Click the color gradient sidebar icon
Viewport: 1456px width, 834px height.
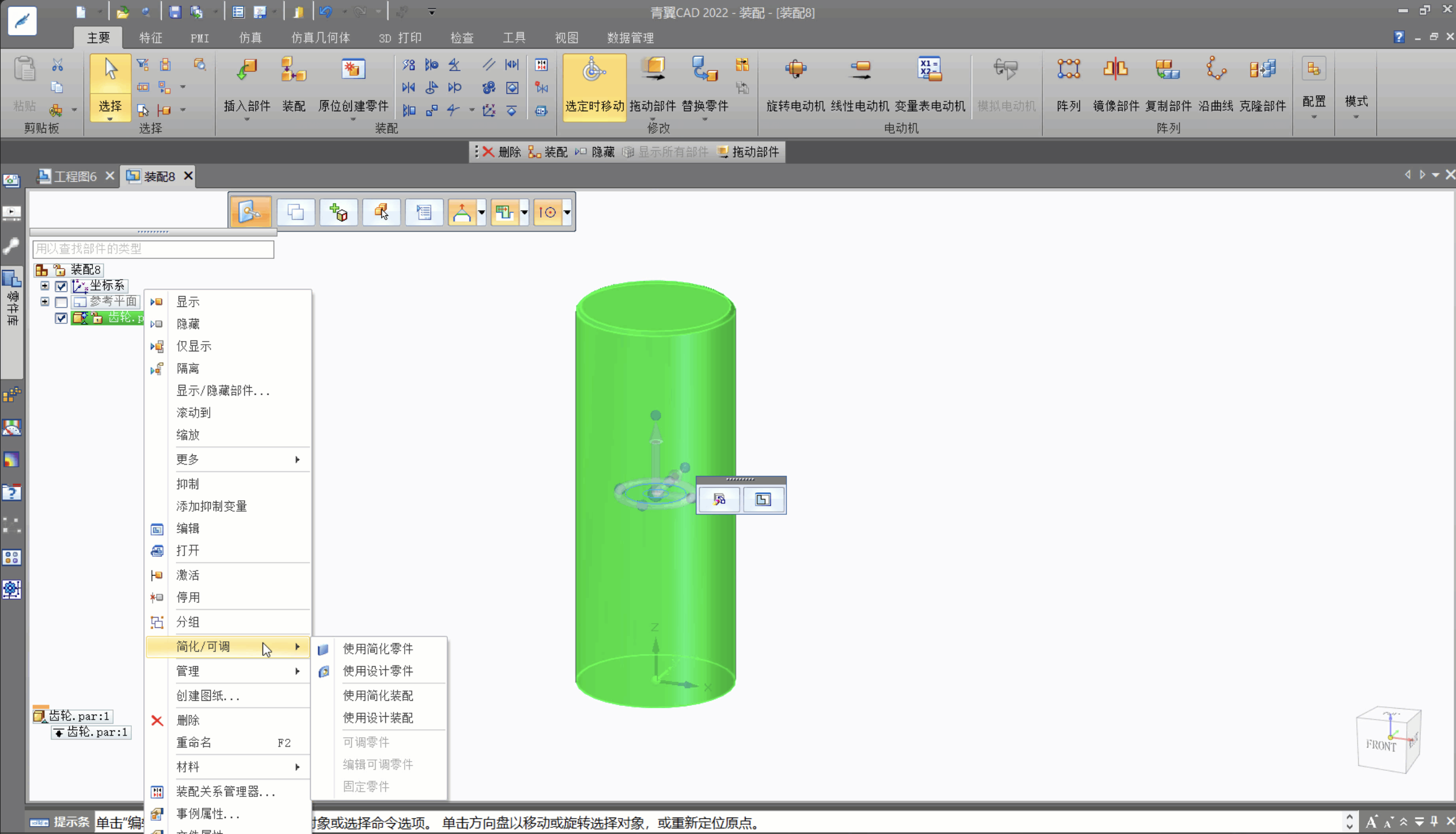pyautogui.click(x=12, y=460)
